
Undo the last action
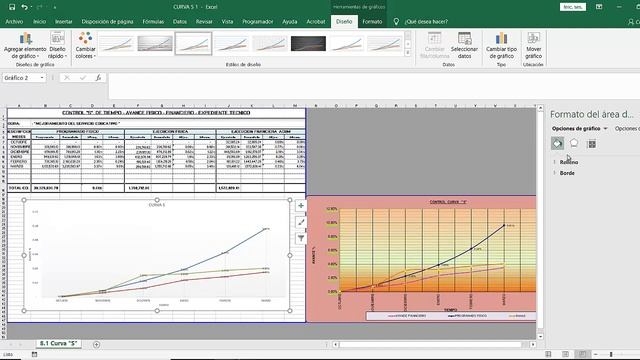[24, 7]
